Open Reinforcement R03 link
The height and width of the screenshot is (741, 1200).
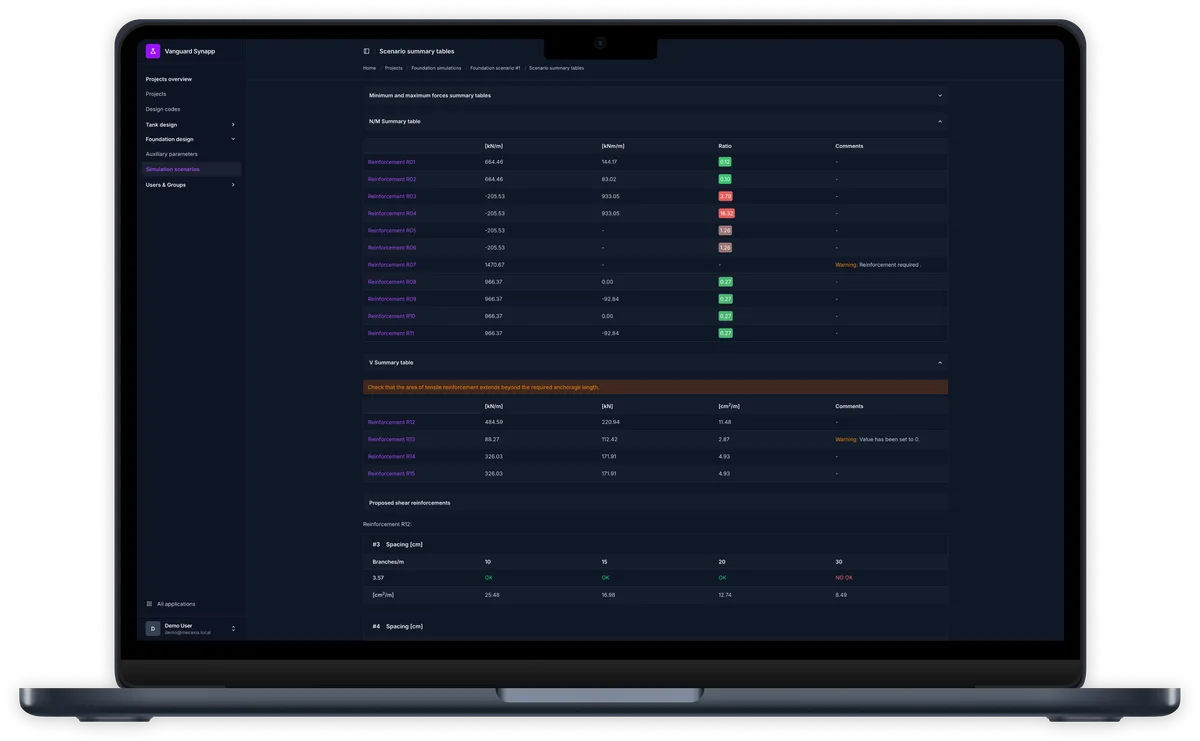pyautogui.click(x=392, y=196)
